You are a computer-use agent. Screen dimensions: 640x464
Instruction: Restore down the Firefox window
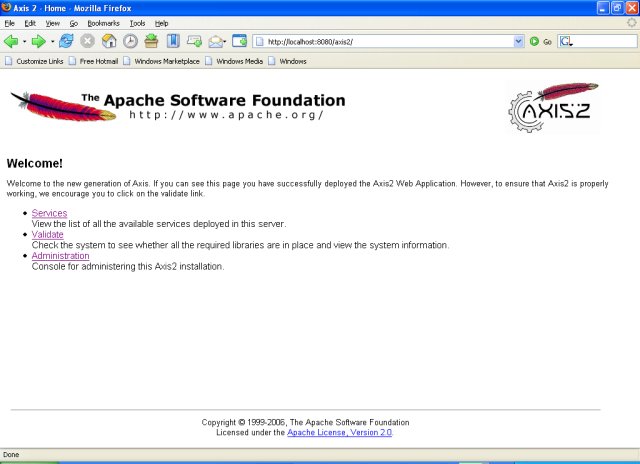(617, 8)
